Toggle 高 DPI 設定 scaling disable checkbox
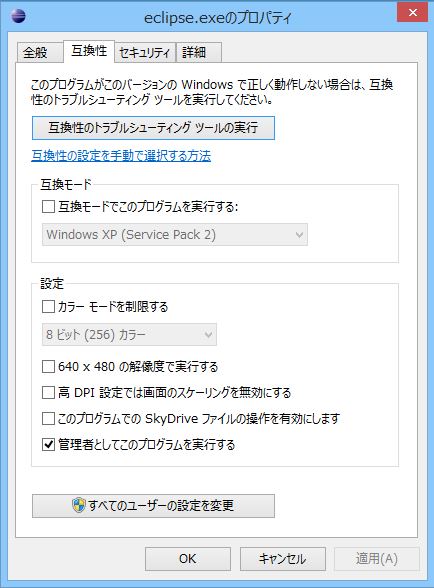 (48, 393)
